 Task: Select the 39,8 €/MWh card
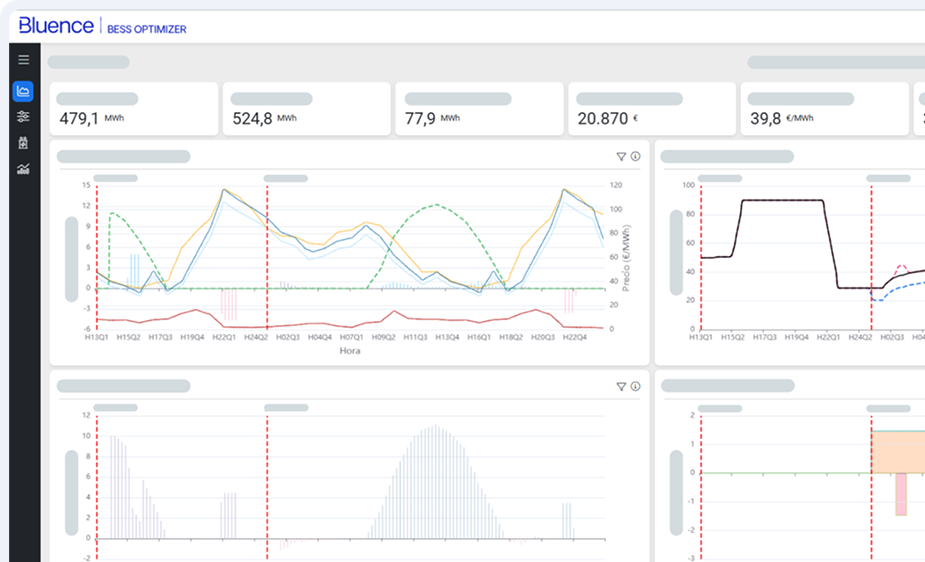[825, 109]
